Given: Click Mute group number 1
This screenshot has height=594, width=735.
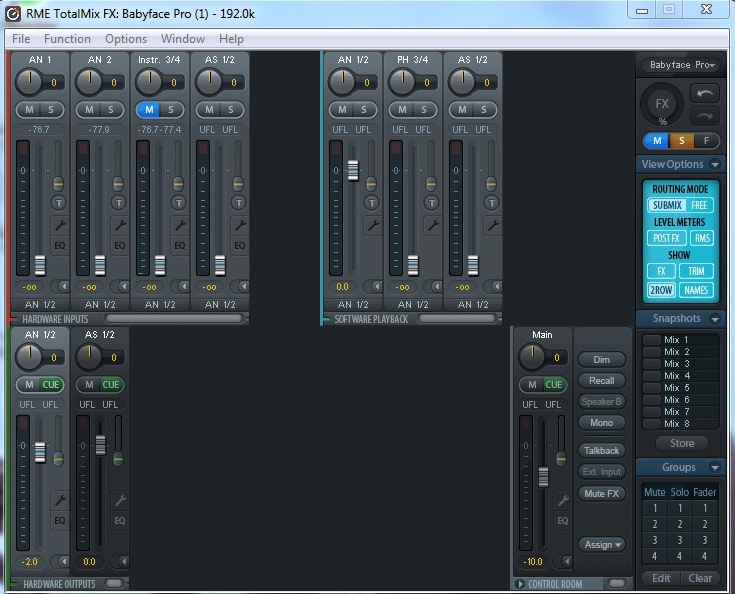Looking at the screenshot, I should [655, 508].
